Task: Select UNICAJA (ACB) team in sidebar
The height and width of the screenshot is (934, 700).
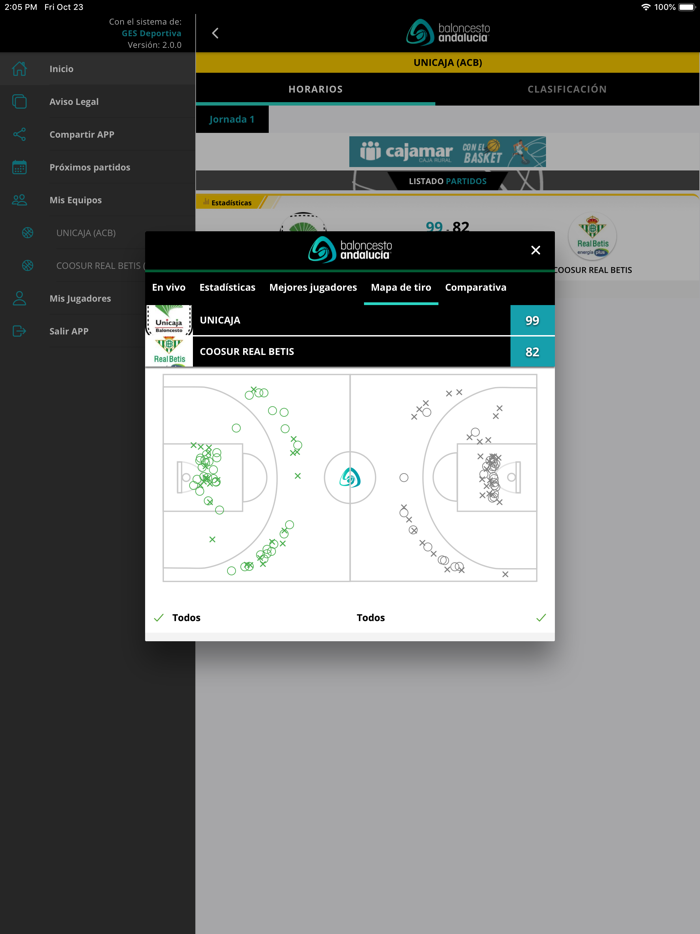Action: pos(98,232)
